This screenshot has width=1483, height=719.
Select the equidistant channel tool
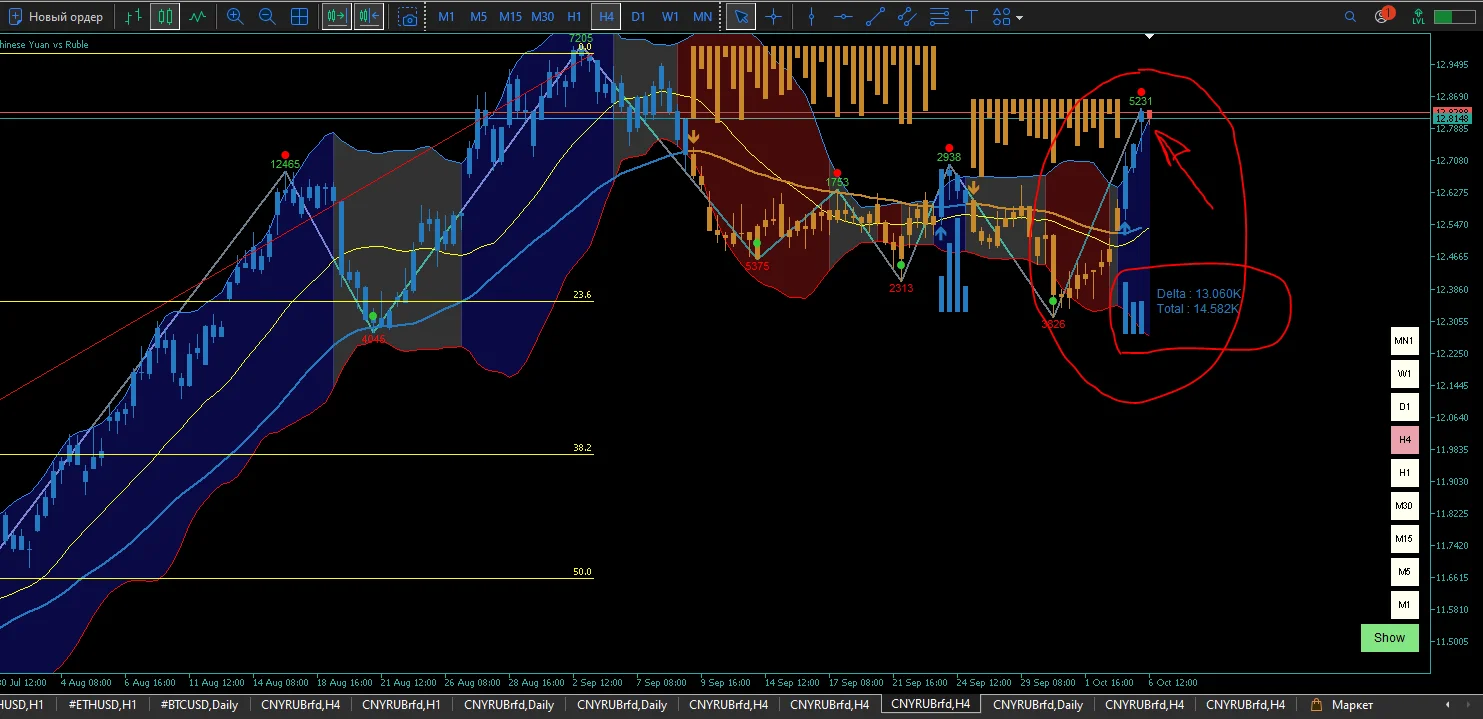coord(907,17)
